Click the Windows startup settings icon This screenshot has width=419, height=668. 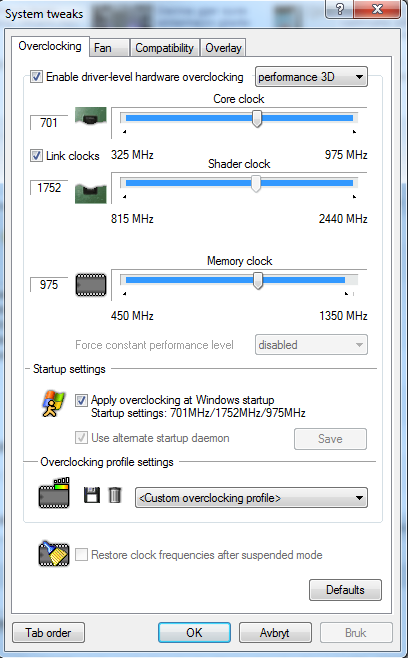pos(53,403)
